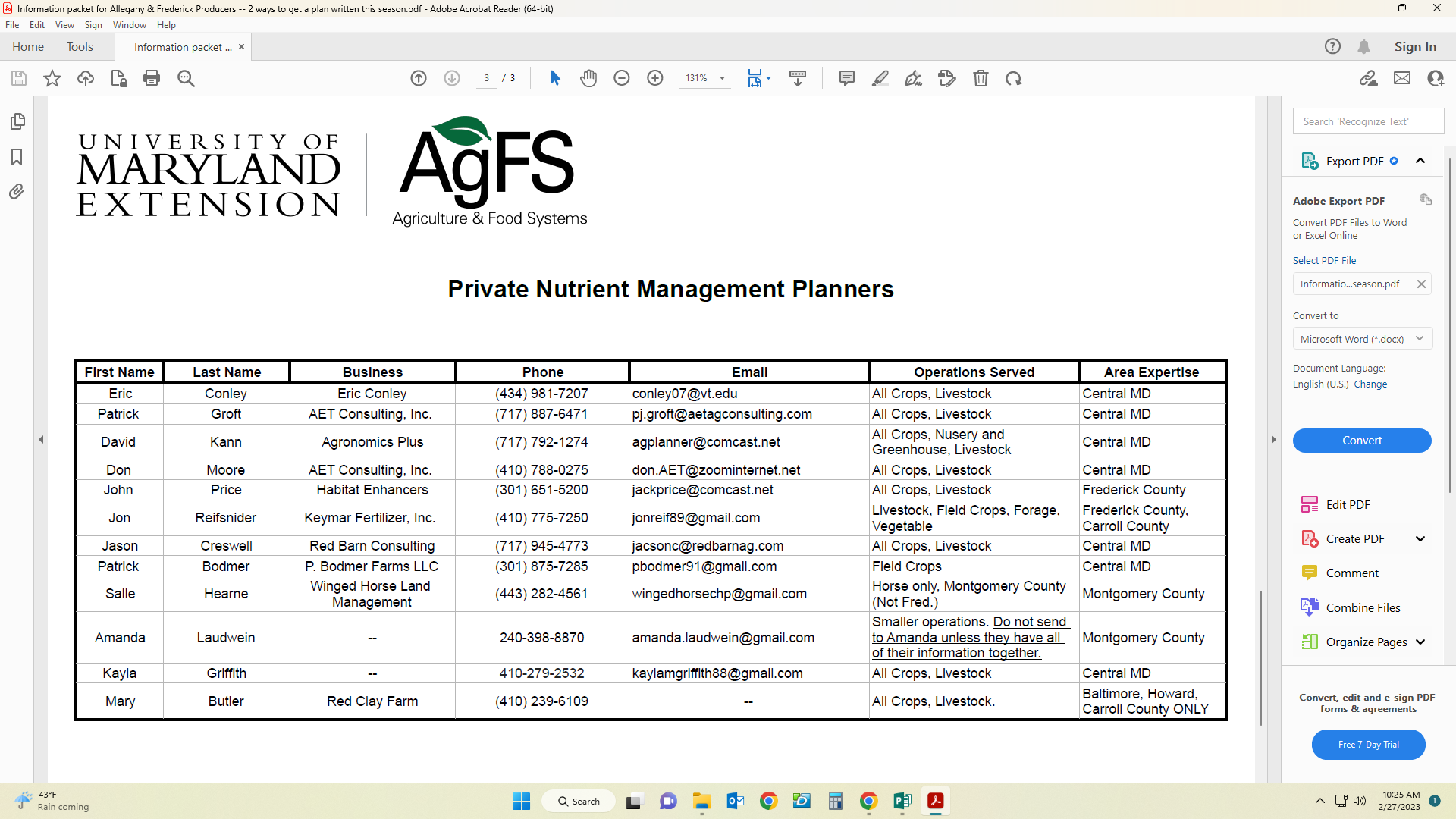Collapse the left navigation pane arrow
The image size is (1456, 819).
(x=41, y=440)
